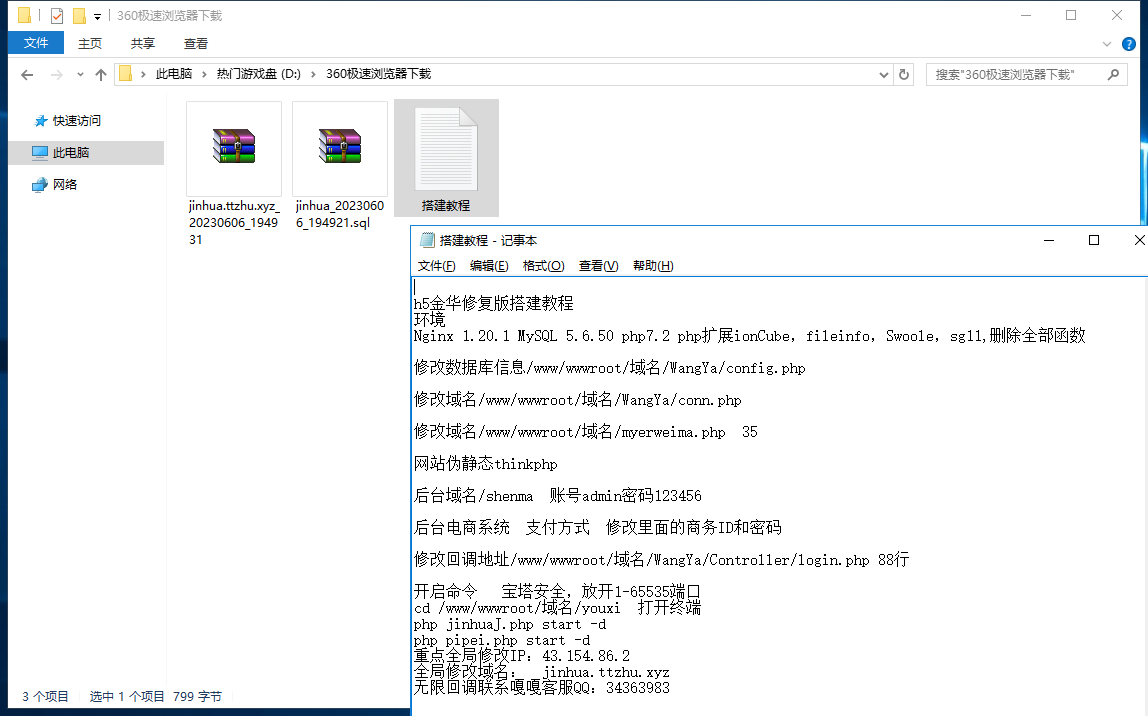The width and height of the screenshot is (1148, 716).
Task: Refresh the current folder view
Action: 904,74
